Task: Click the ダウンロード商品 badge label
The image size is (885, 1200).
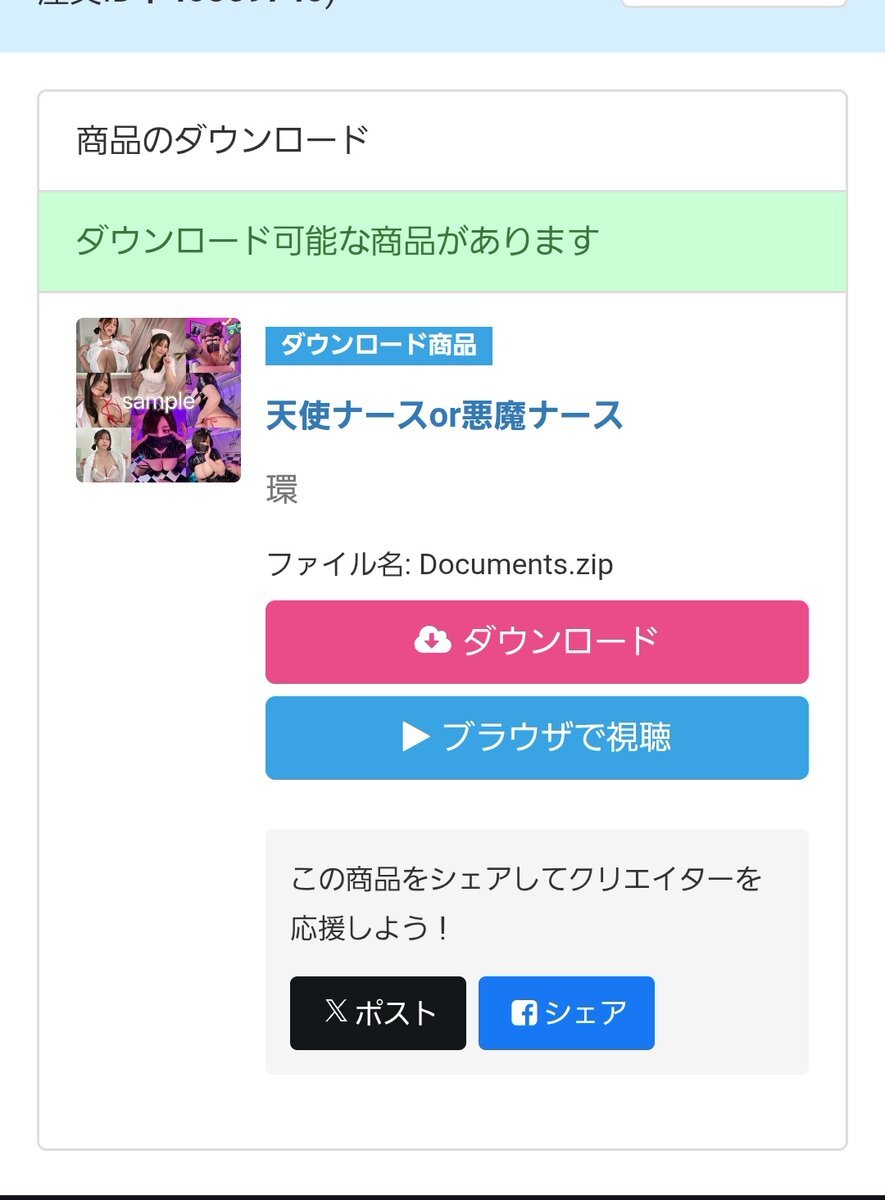Action: [378, 346]
